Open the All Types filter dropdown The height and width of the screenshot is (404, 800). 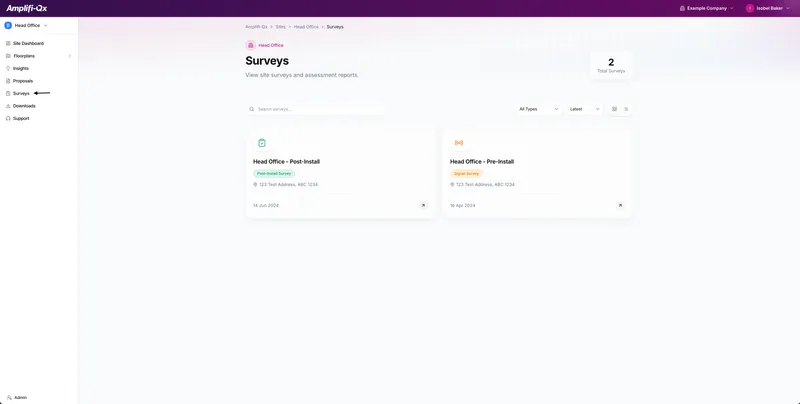coord(538,109)
